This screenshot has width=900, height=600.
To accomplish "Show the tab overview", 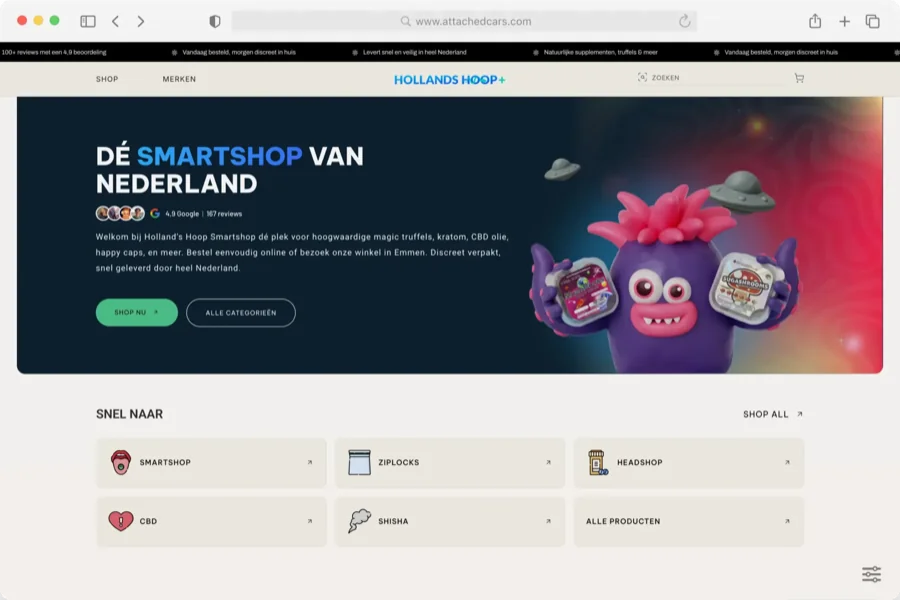I will pos(872,21).
